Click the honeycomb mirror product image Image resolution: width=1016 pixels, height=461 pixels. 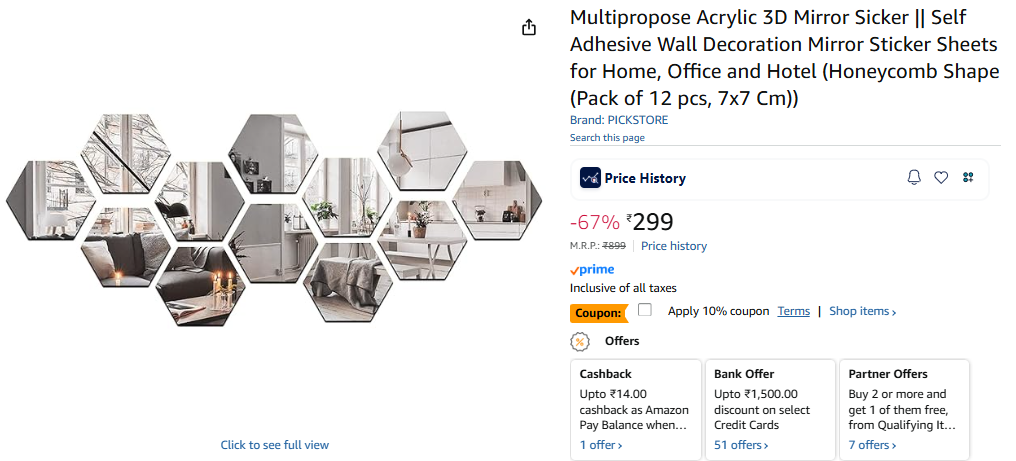275,218
